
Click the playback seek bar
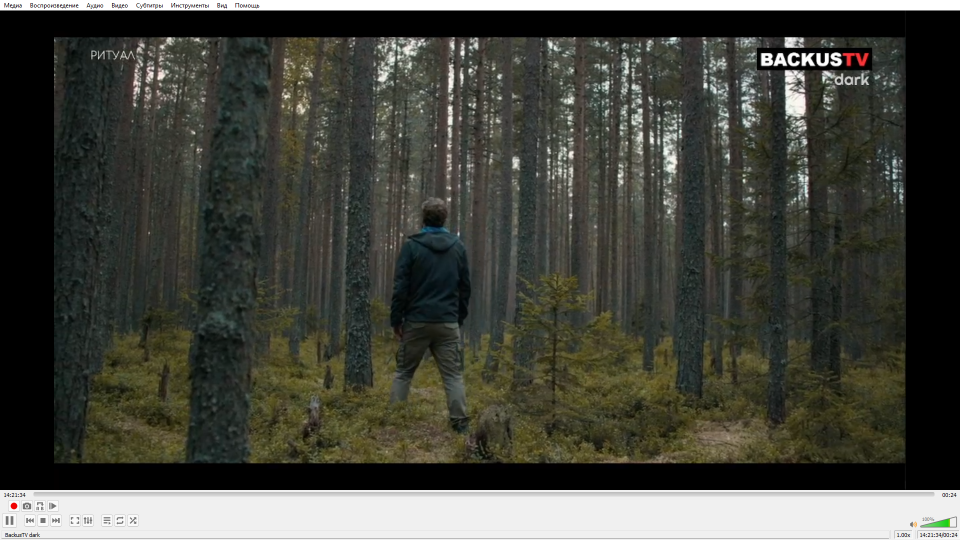tap(484, 494)
